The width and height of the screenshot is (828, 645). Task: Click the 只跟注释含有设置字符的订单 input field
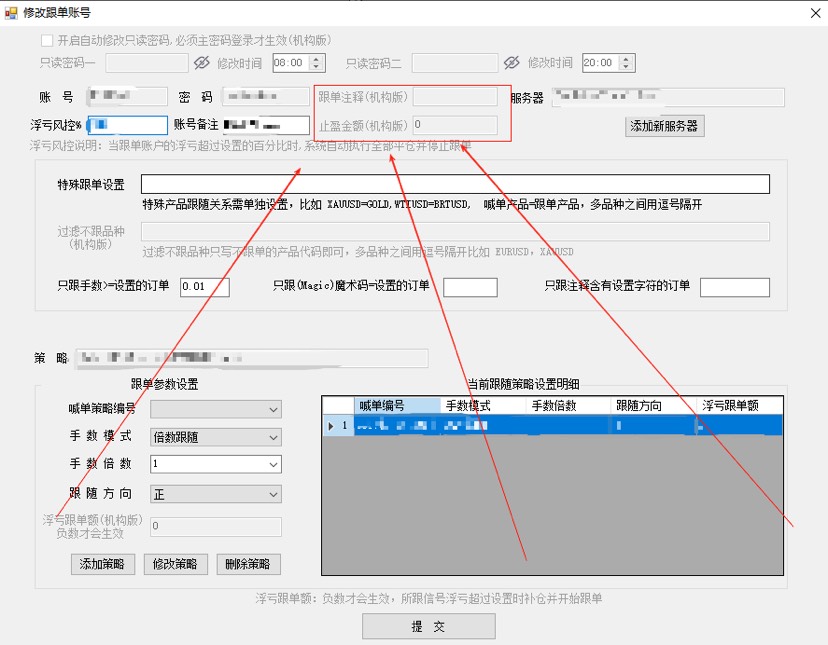[735, 287]
